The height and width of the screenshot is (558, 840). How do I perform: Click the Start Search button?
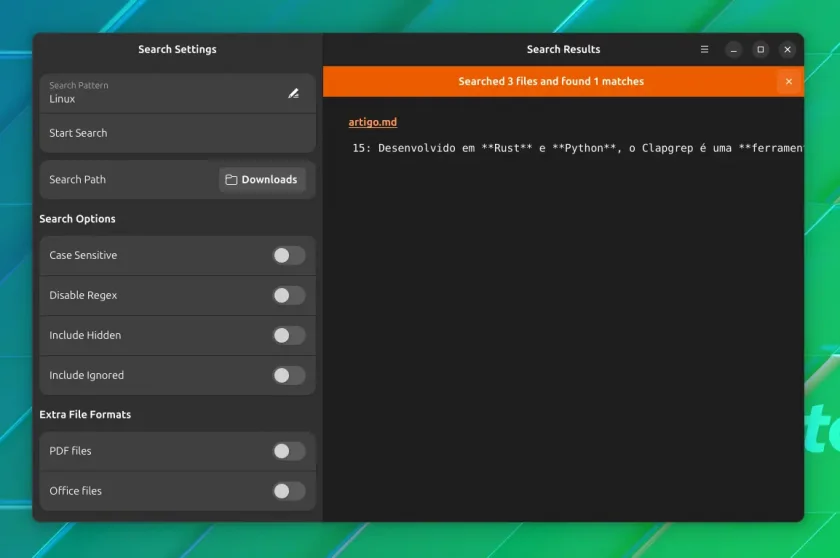pos(177,133)
